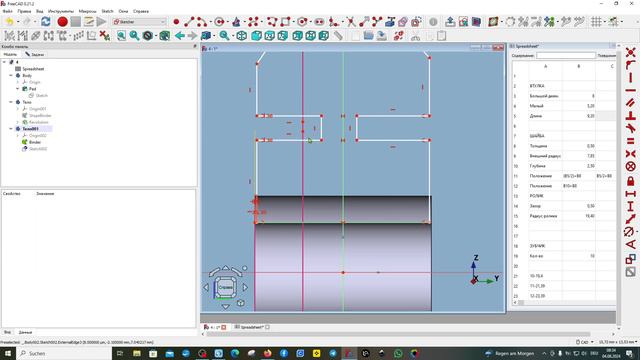The image size is (640, 360).
Task: Click navigation cube left arrow
Action: click(206, 287)
